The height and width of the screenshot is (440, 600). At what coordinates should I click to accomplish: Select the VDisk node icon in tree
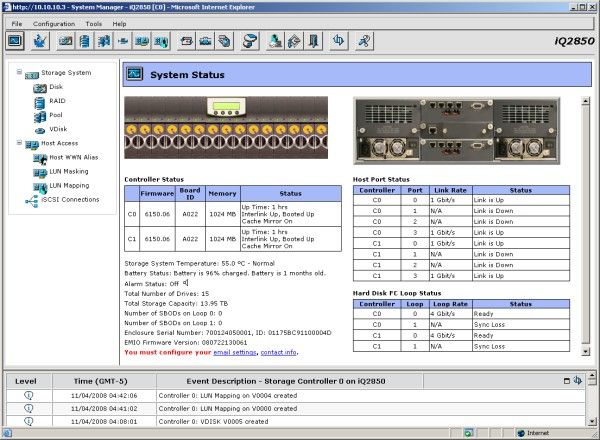(x=40, y=130)
